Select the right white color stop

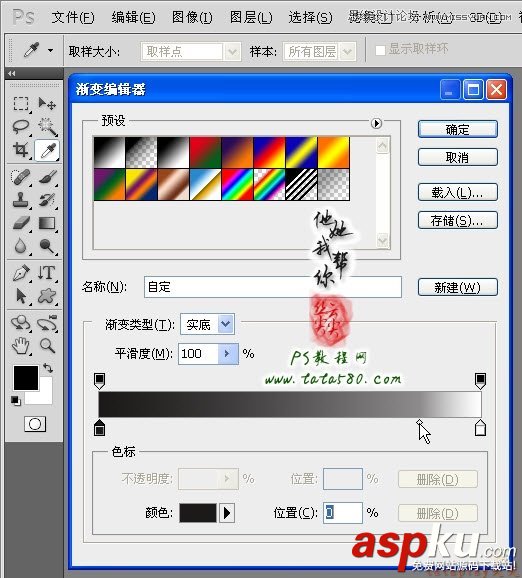(x=480, y=428)
